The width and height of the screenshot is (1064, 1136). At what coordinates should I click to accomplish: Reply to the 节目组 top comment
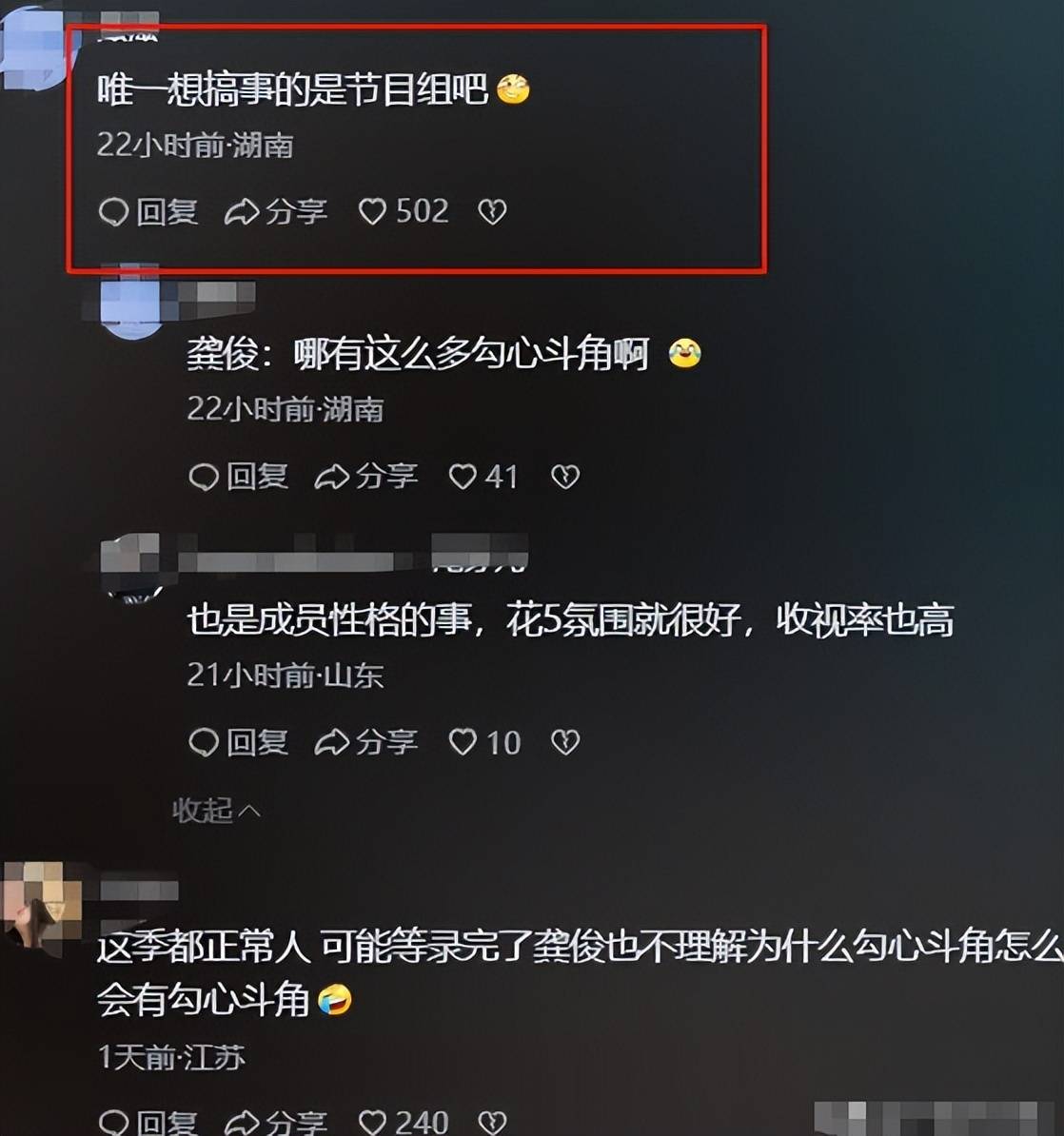click(148, 212)
